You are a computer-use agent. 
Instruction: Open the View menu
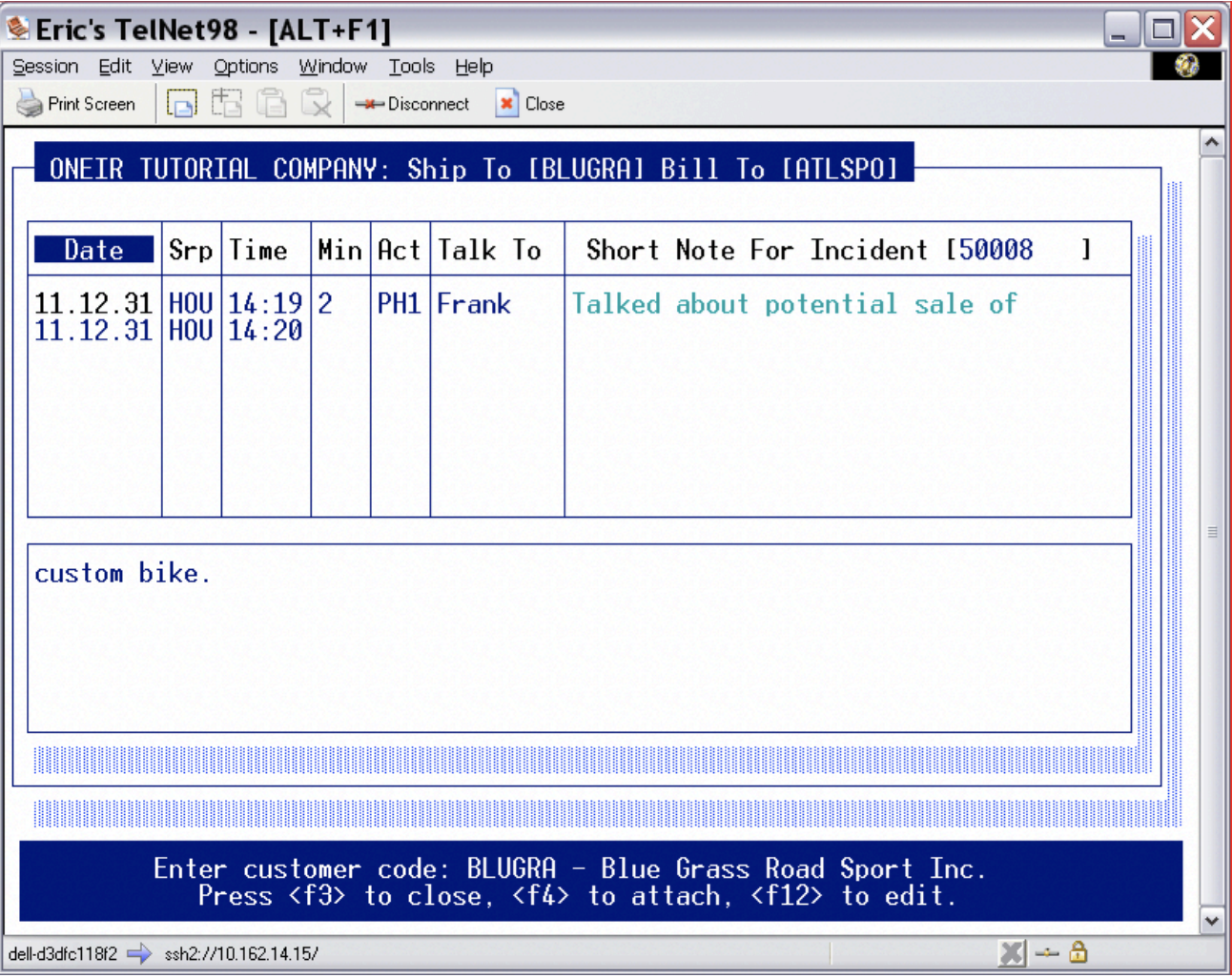pyautogui.click(x=172, y=66)
